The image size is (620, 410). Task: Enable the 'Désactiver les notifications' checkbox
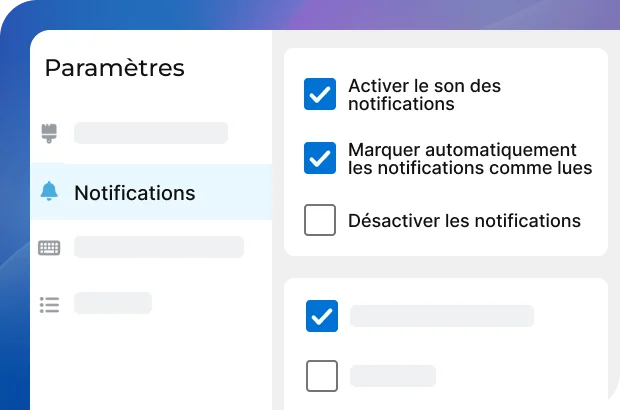(x=320, y=220)
